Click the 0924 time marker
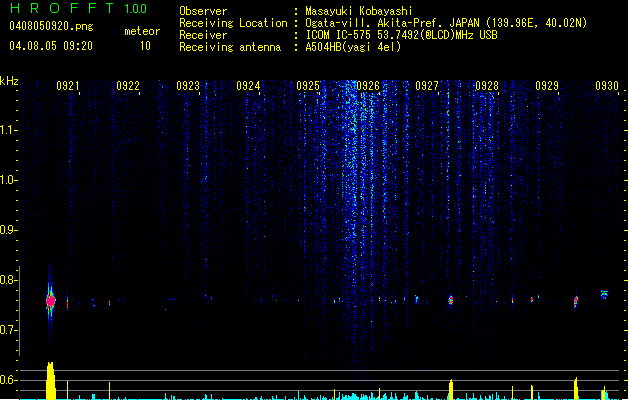This screenshot has width=629, height=400. click(x=248, y=86)
